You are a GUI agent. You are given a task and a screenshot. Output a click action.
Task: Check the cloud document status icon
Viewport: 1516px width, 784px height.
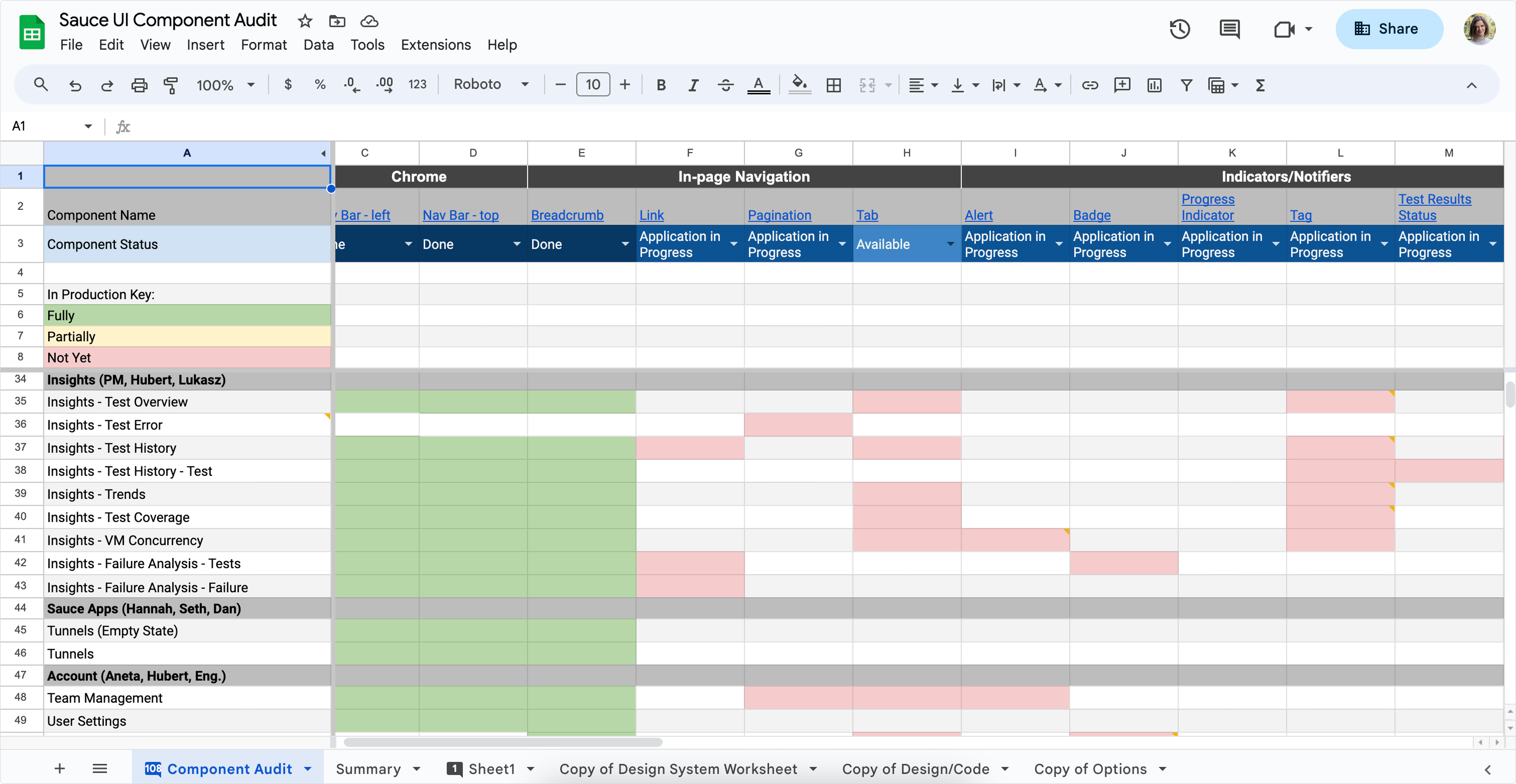[369, 21]
